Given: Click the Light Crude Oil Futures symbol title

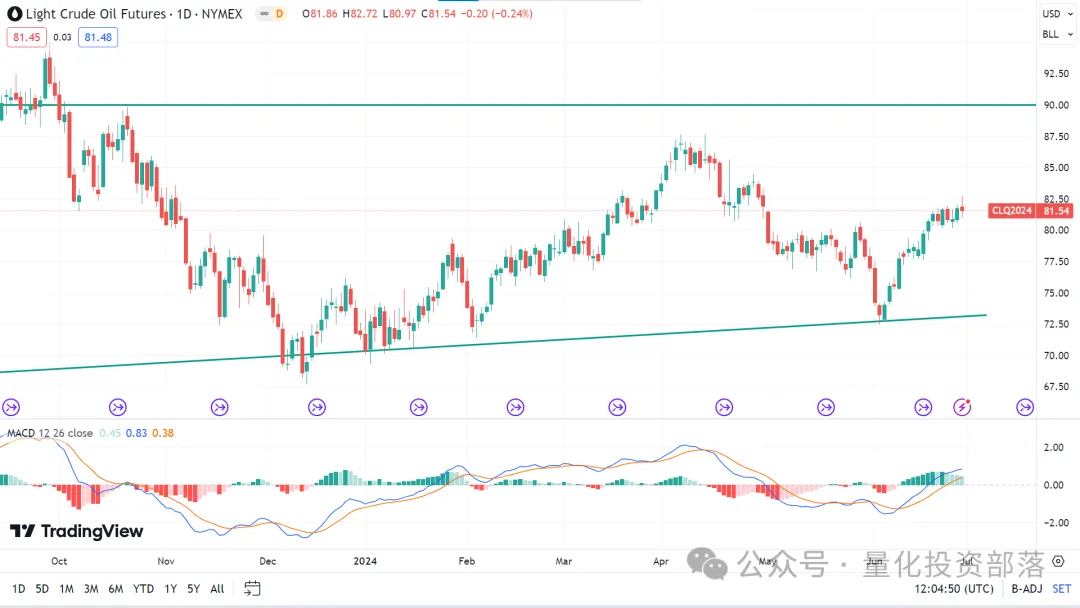Looking at the screenshot, I should (134, 14).
